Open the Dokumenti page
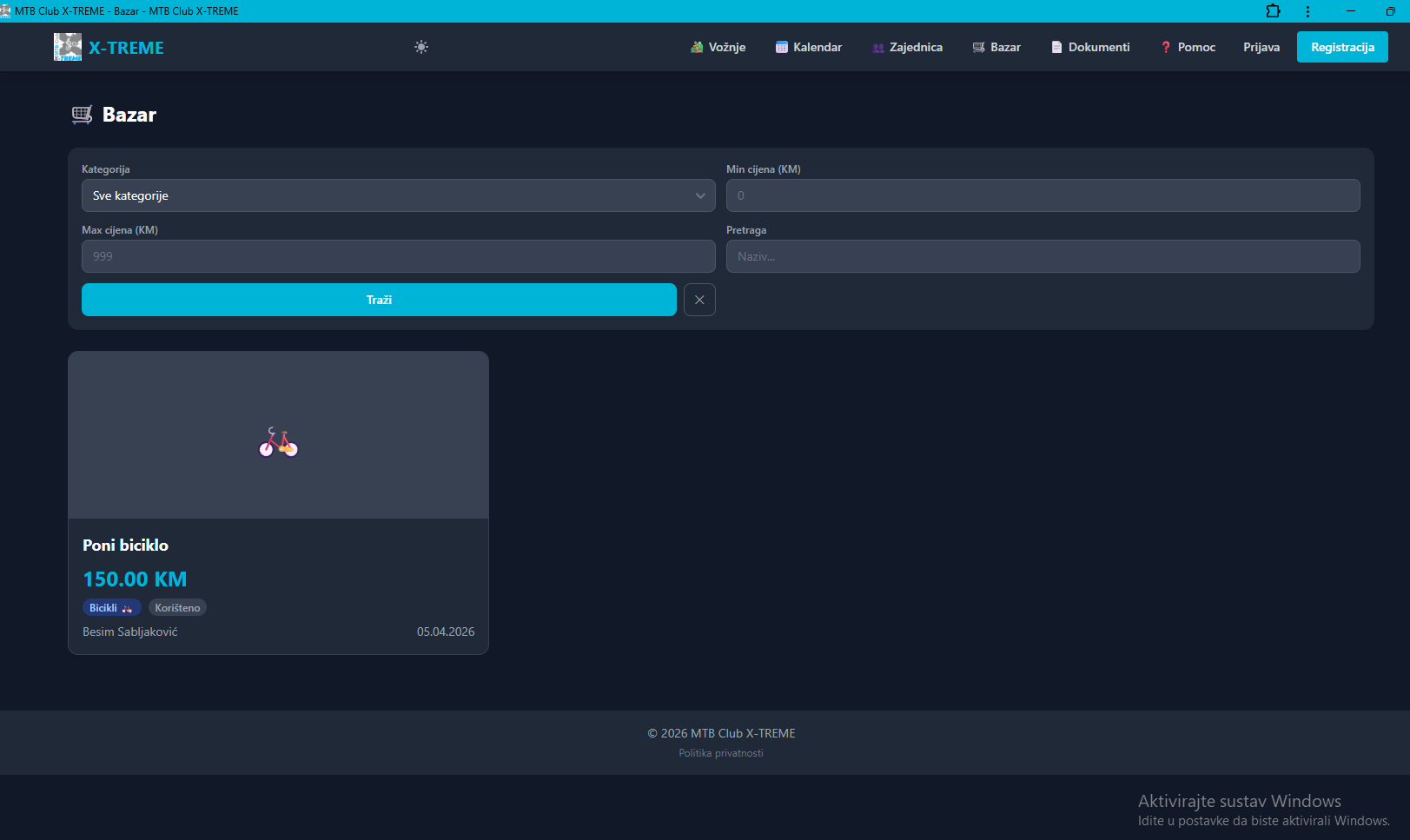Viewport: 1410px width, 840px height. (x=1090, y=47)
